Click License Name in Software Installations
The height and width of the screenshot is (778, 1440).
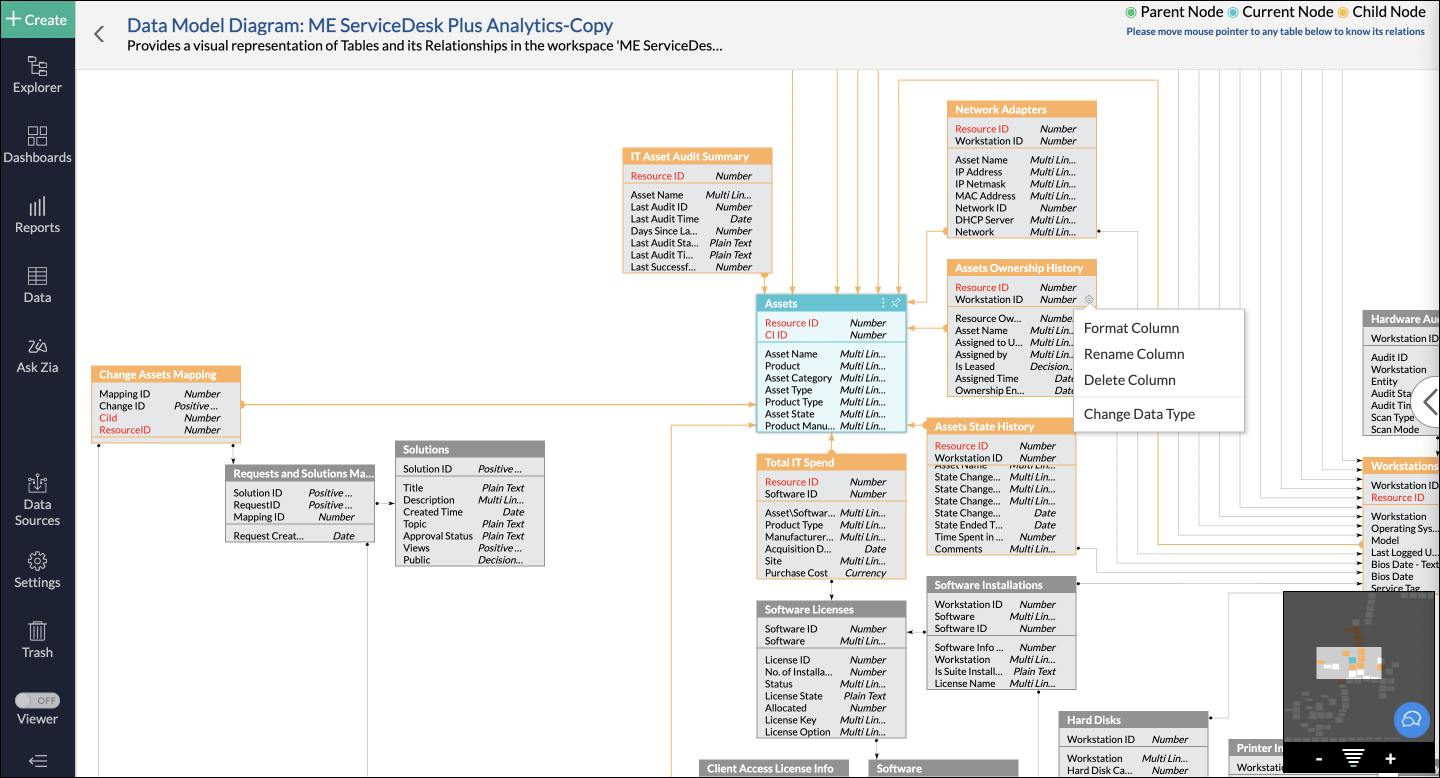(x=1001, y=684)
